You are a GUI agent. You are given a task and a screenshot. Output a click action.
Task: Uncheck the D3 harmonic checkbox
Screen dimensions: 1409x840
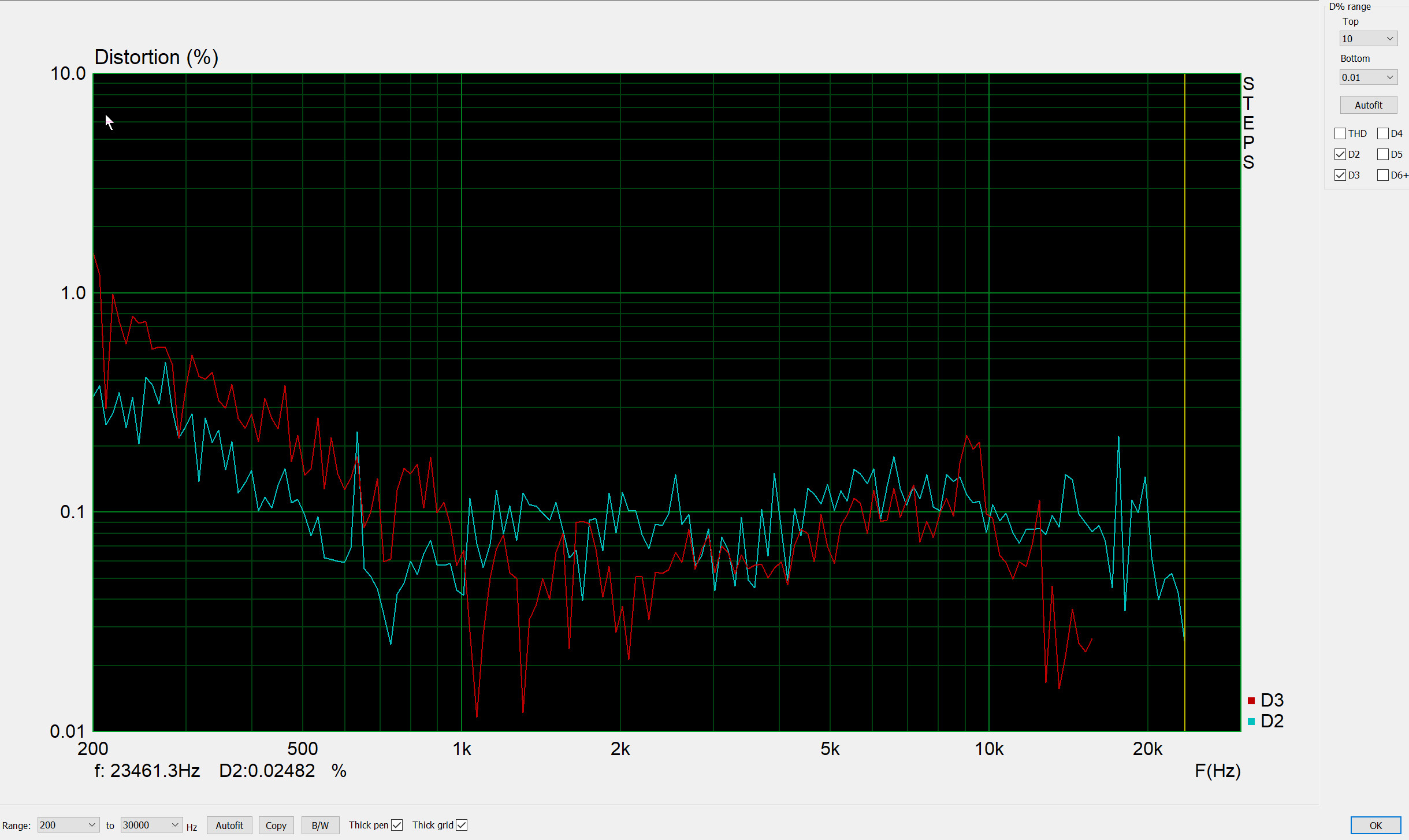(1340, 175)
